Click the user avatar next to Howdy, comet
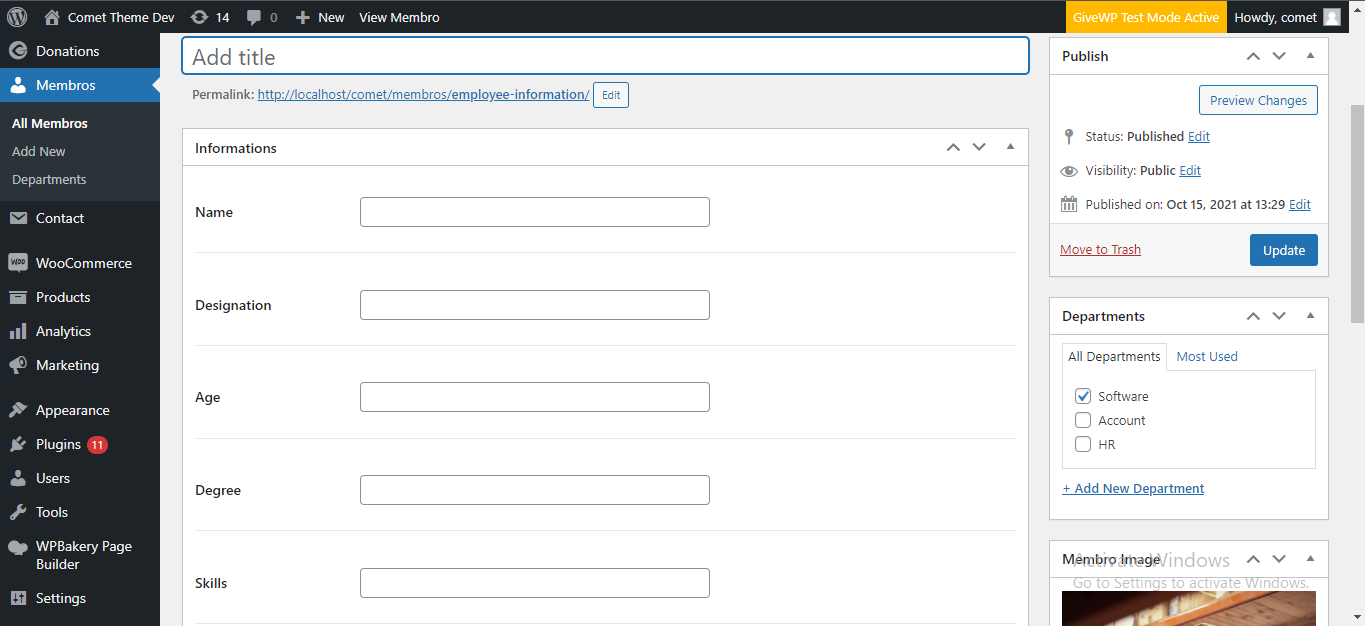Viewport: 1365px width, 626px height. pos(1332,17)
